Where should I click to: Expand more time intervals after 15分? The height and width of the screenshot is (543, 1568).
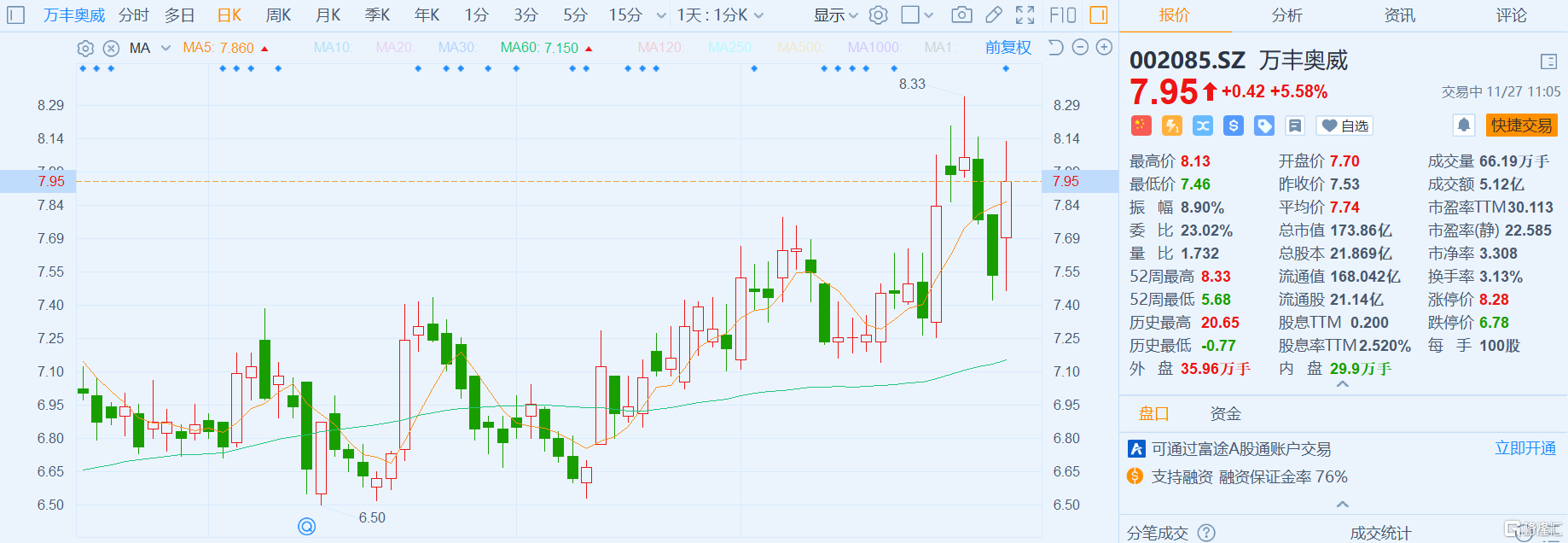coord(661,15)
